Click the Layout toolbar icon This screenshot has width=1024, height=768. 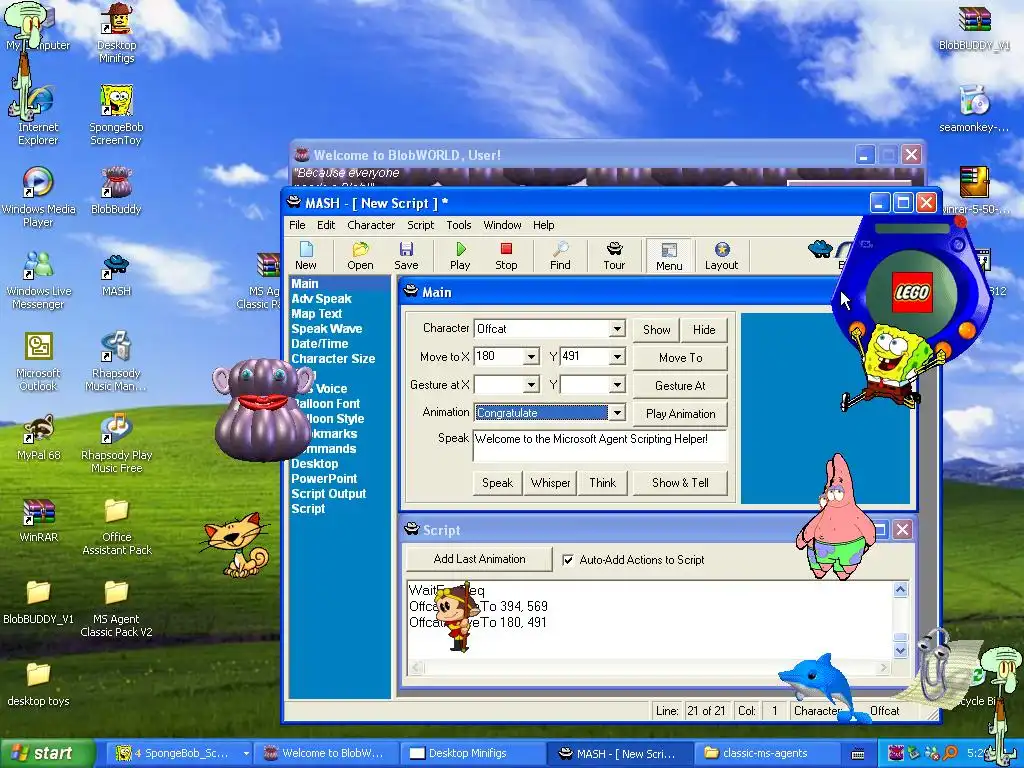[722, 255]
